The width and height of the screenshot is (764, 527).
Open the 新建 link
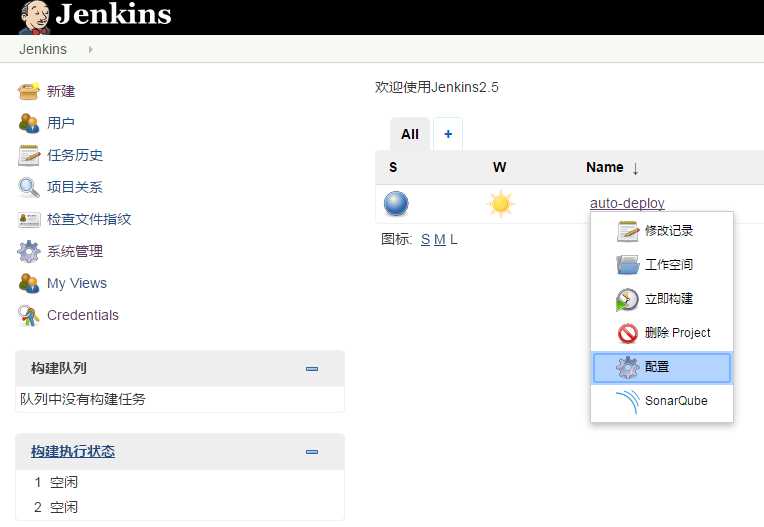(x=61, y=91)
